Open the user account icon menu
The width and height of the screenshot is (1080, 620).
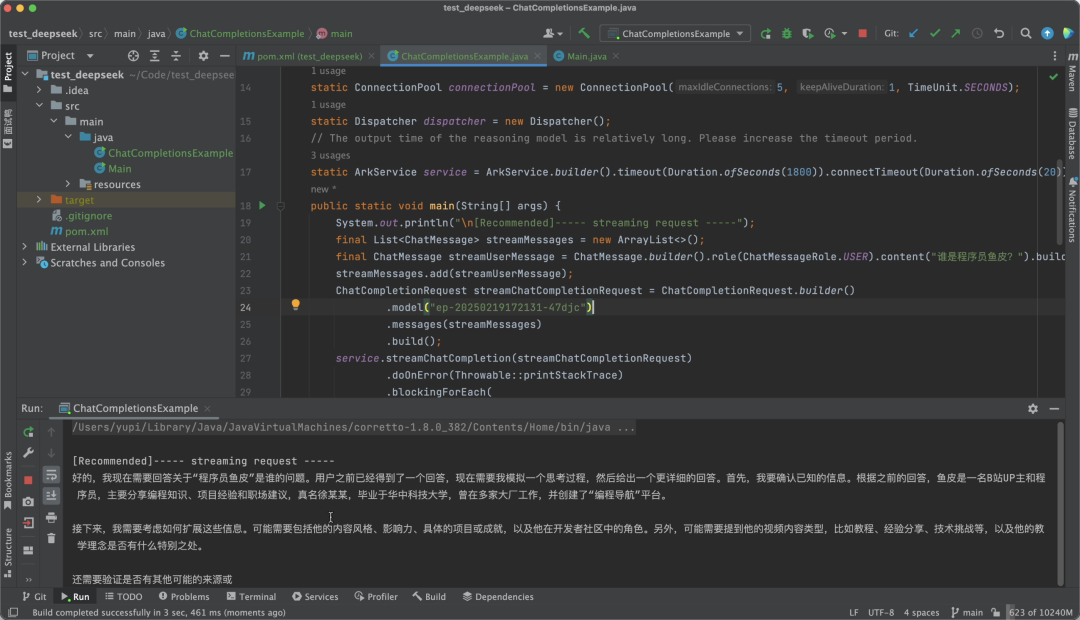click(552, 33)
